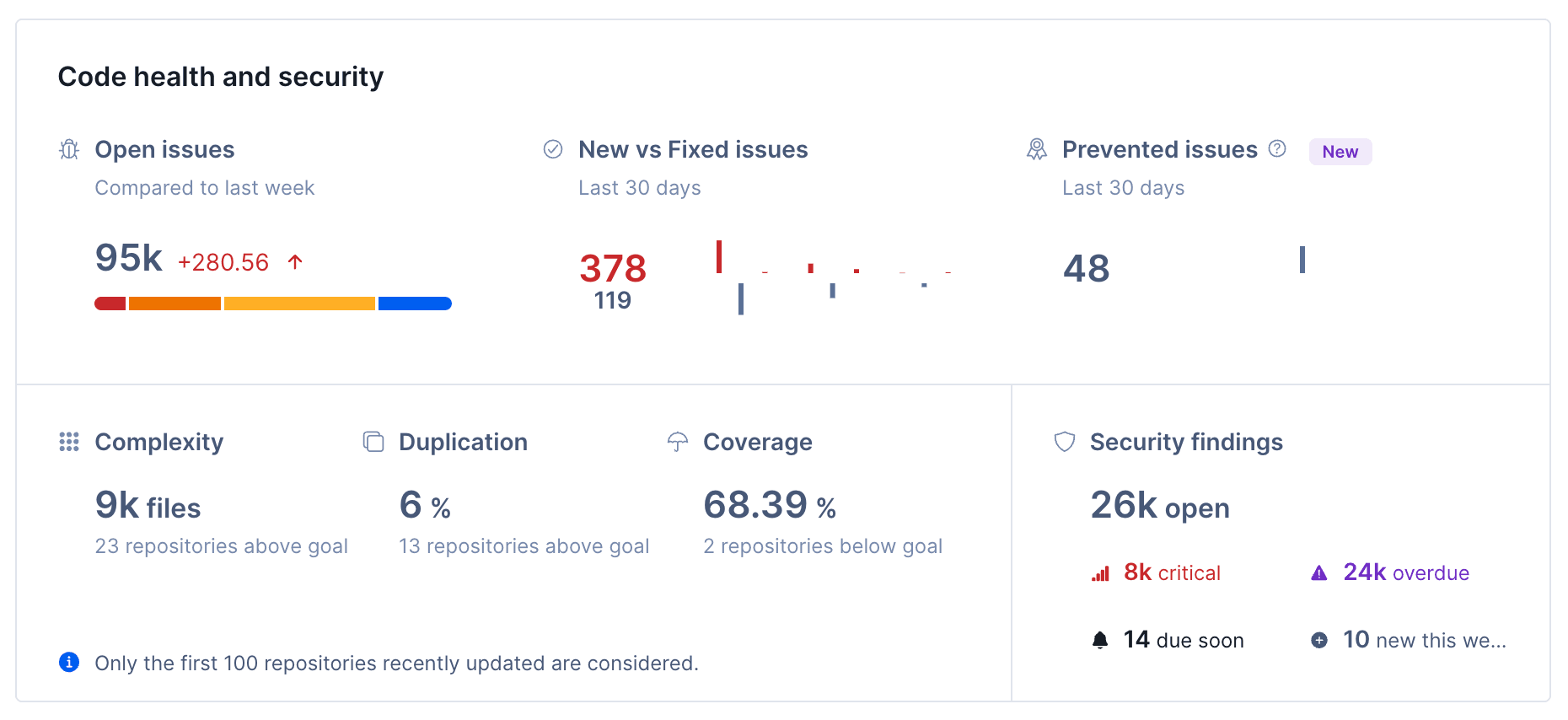Click the red upward trend arrow

tap(294, 261)
